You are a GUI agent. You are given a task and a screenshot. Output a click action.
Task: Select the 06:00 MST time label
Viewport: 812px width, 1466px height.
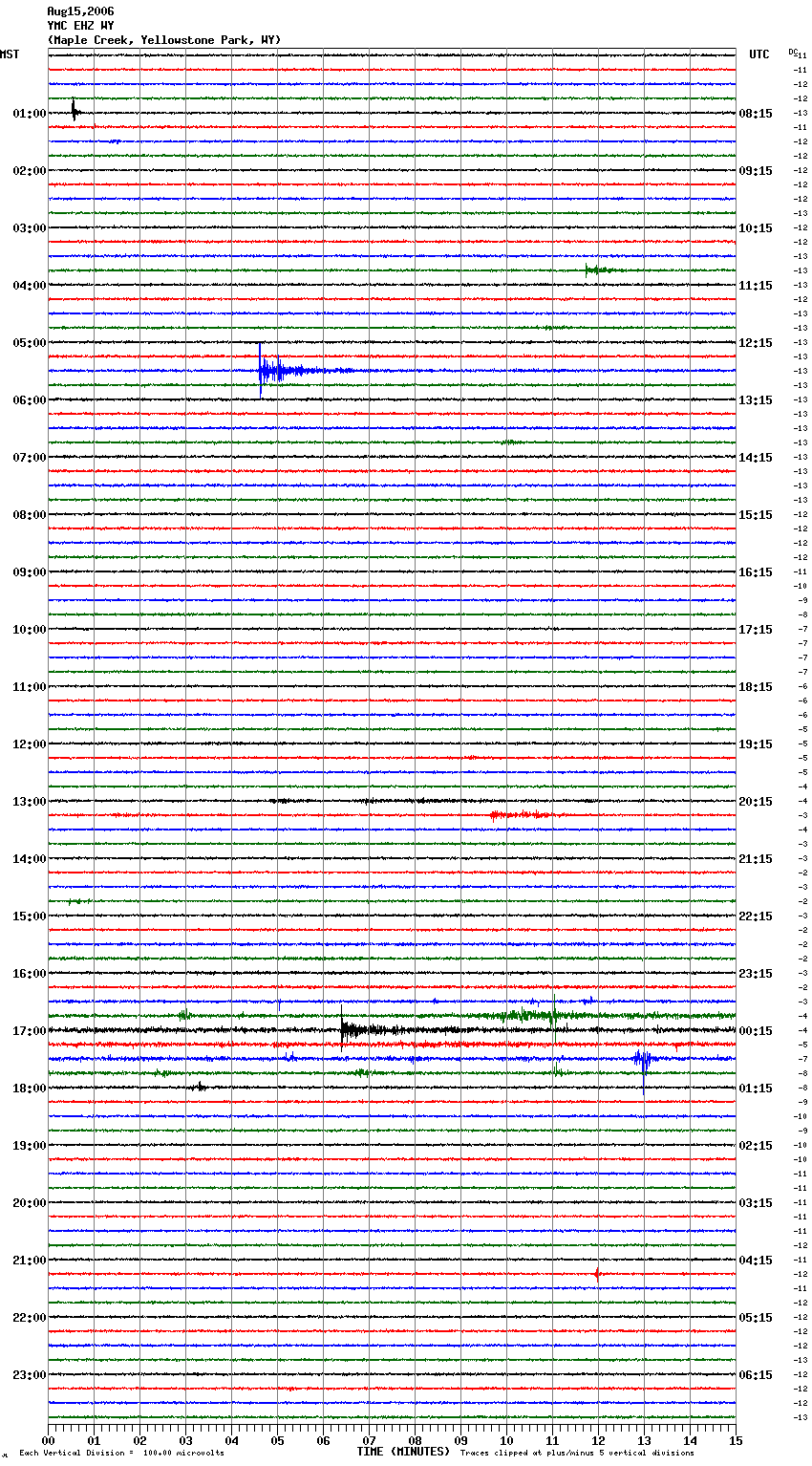coord(30,400)
